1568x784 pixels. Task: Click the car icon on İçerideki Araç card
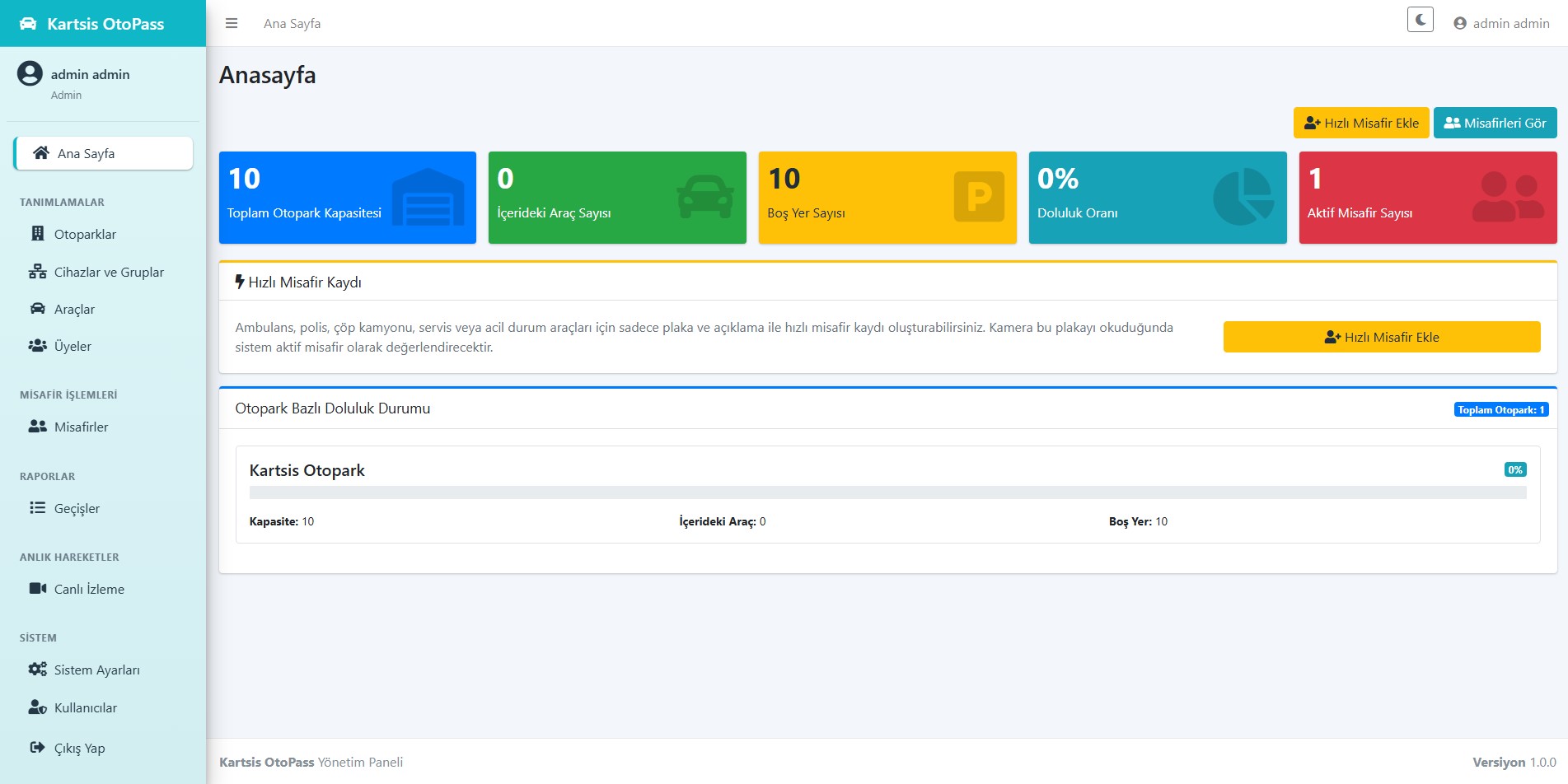click(x=705, y=197)
